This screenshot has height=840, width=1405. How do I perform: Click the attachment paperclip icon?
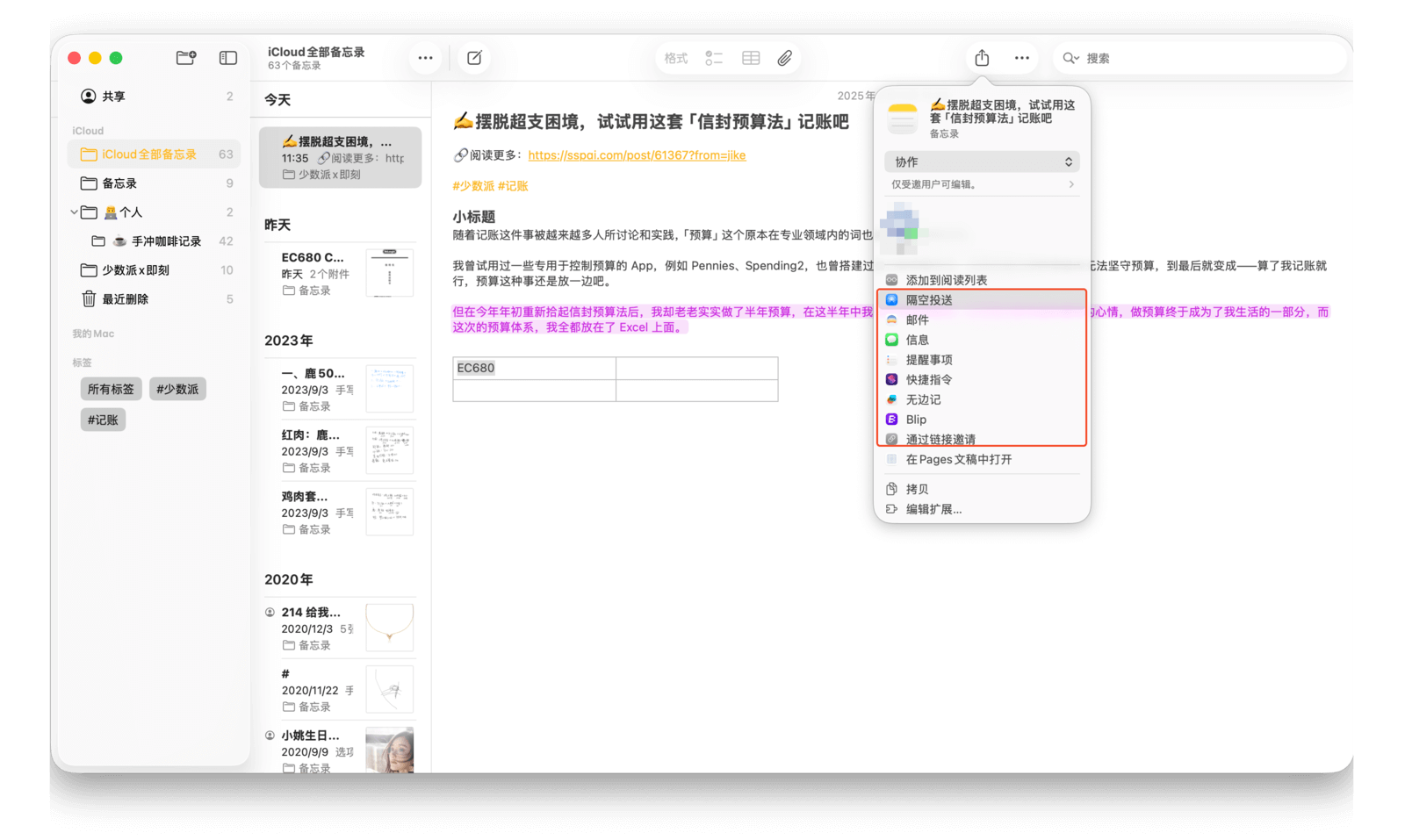[x=784, y=58]
